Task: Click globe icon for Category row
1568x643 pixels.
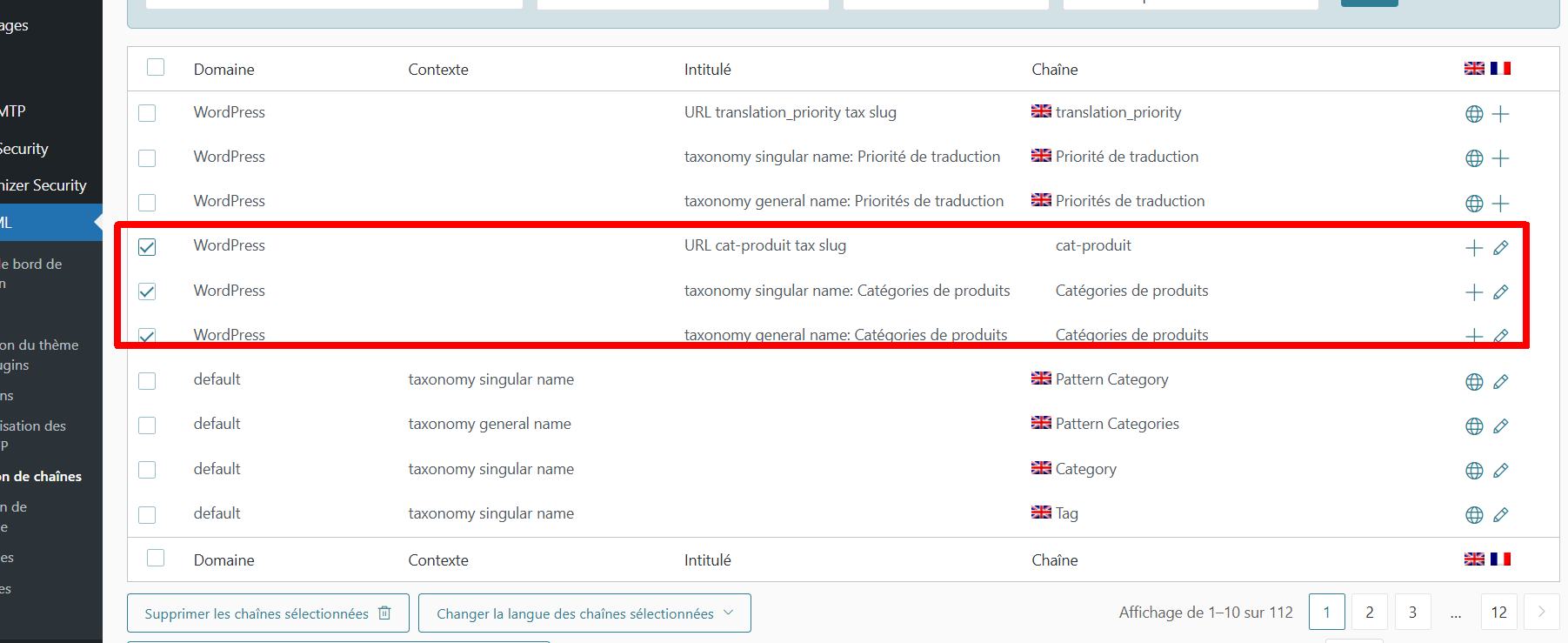Action: (x=1474, y=471)
